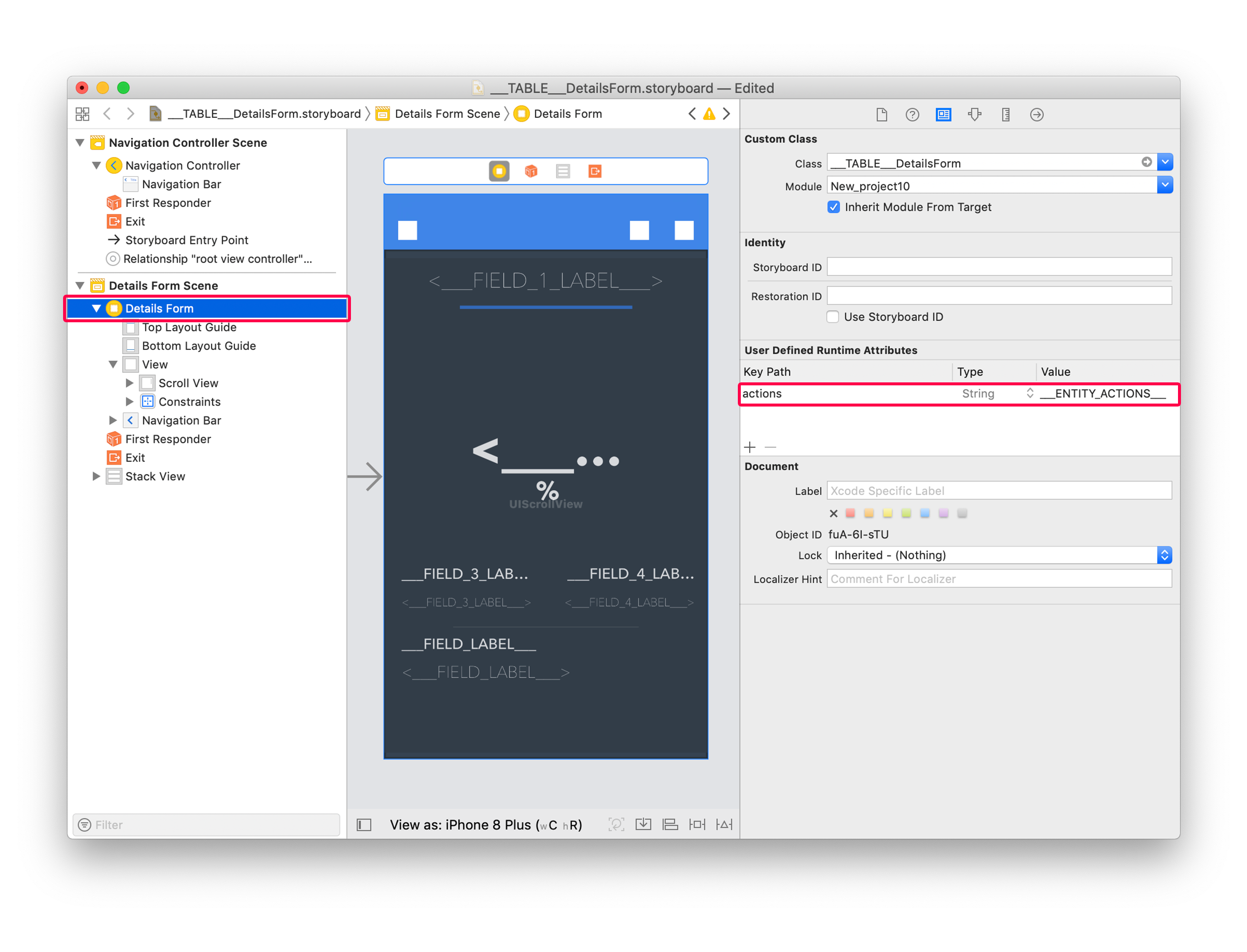Click Embed In icon in canvas bar

pos(643,824)
